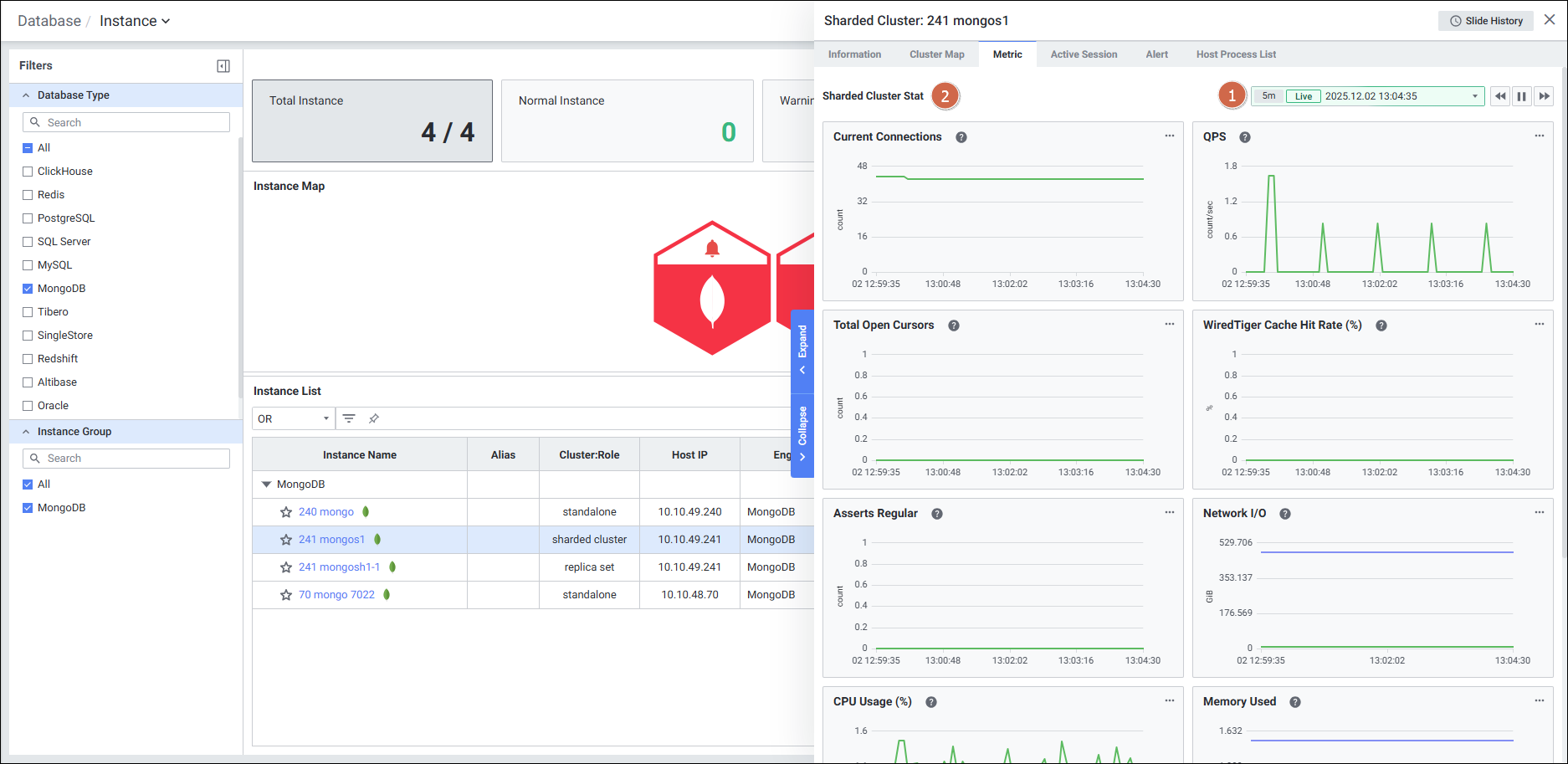The image size is (1568, 764).
Task: Collapse the Filters panel with sidebar icon
Action: coord(223,66)
